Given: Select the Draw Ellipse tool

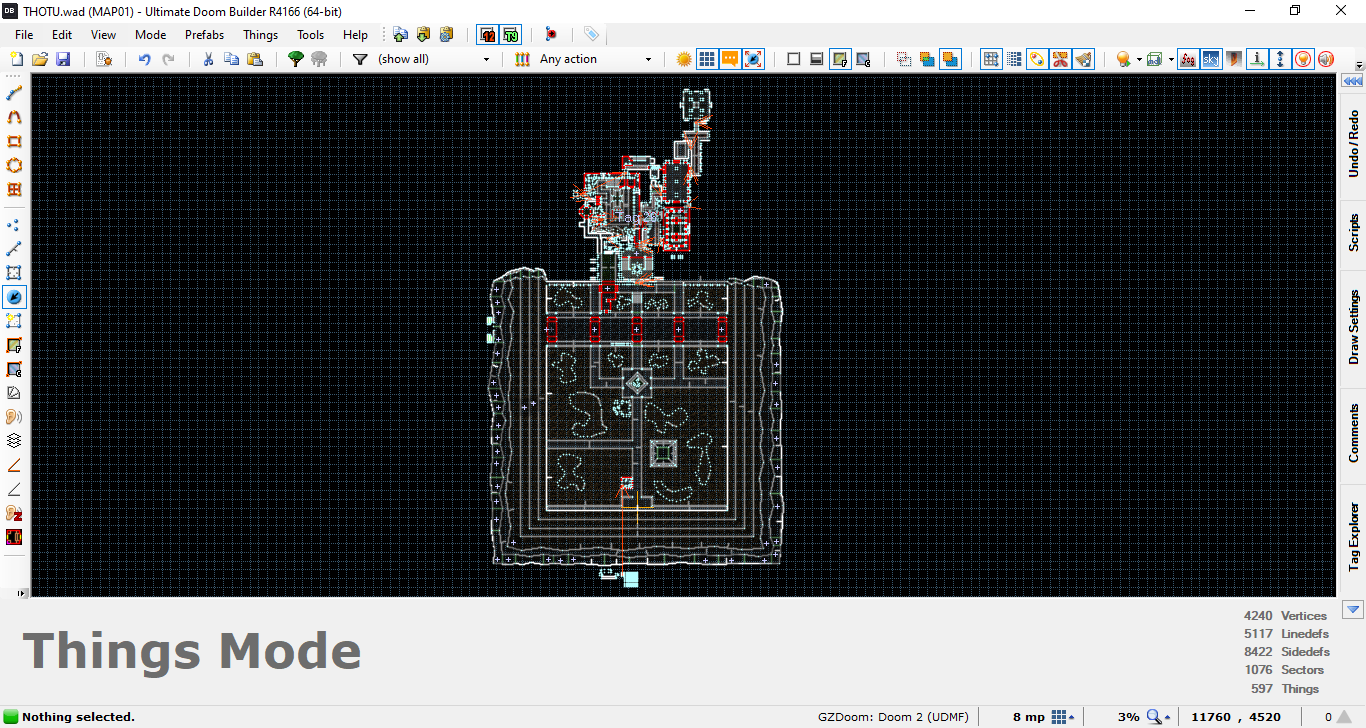Looking at the screenshot, I should [x=14, y=165].
